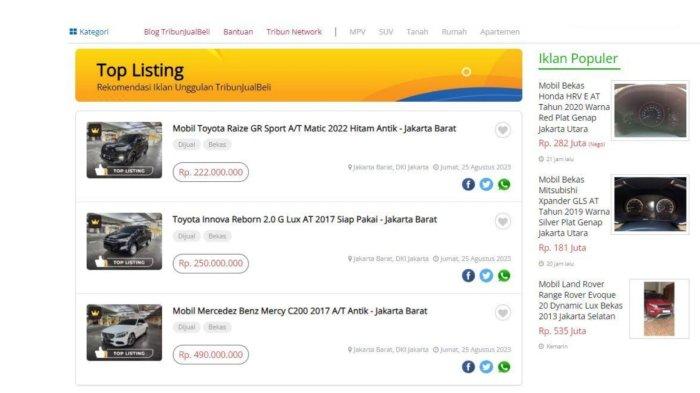Image resolution: width=700 pixels, height=393 pixels.
Task: Click Innova Reborn listing date text
Action: point(472,259)
